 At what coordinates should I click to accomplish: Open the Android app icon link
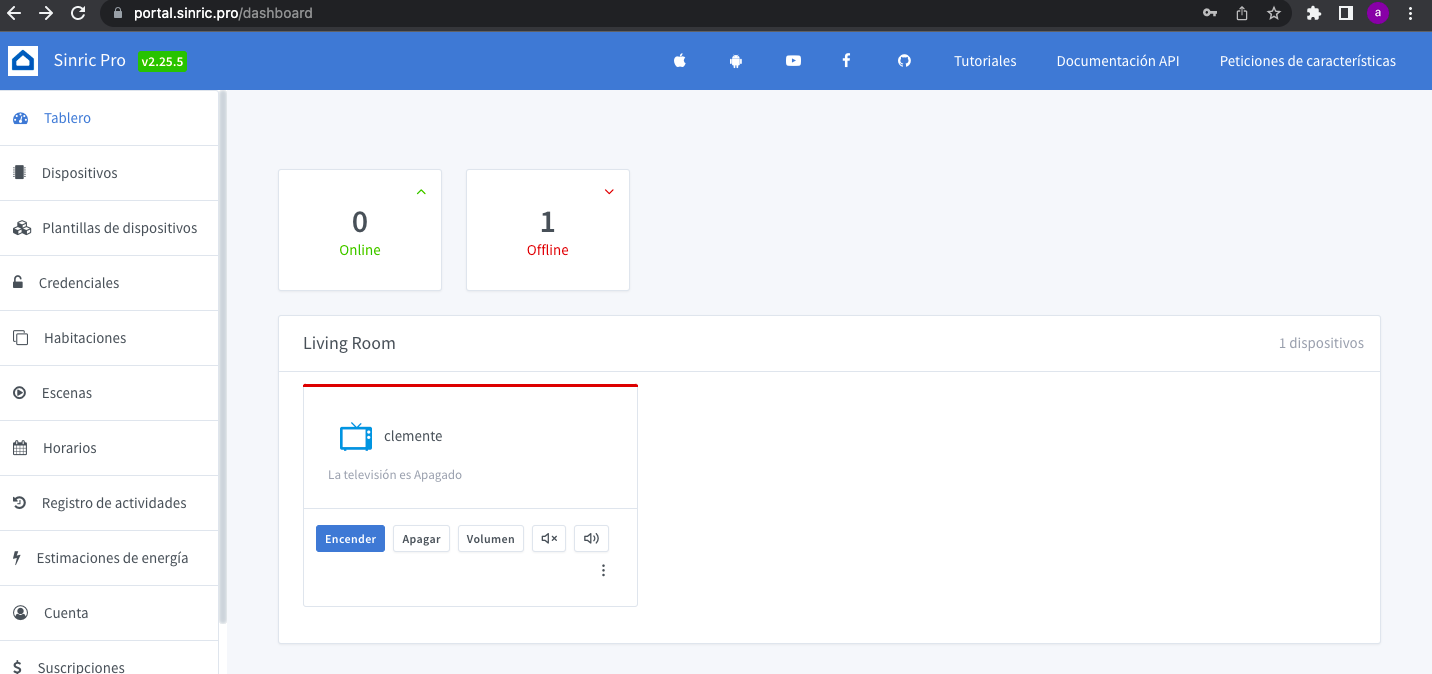(736, 61)
